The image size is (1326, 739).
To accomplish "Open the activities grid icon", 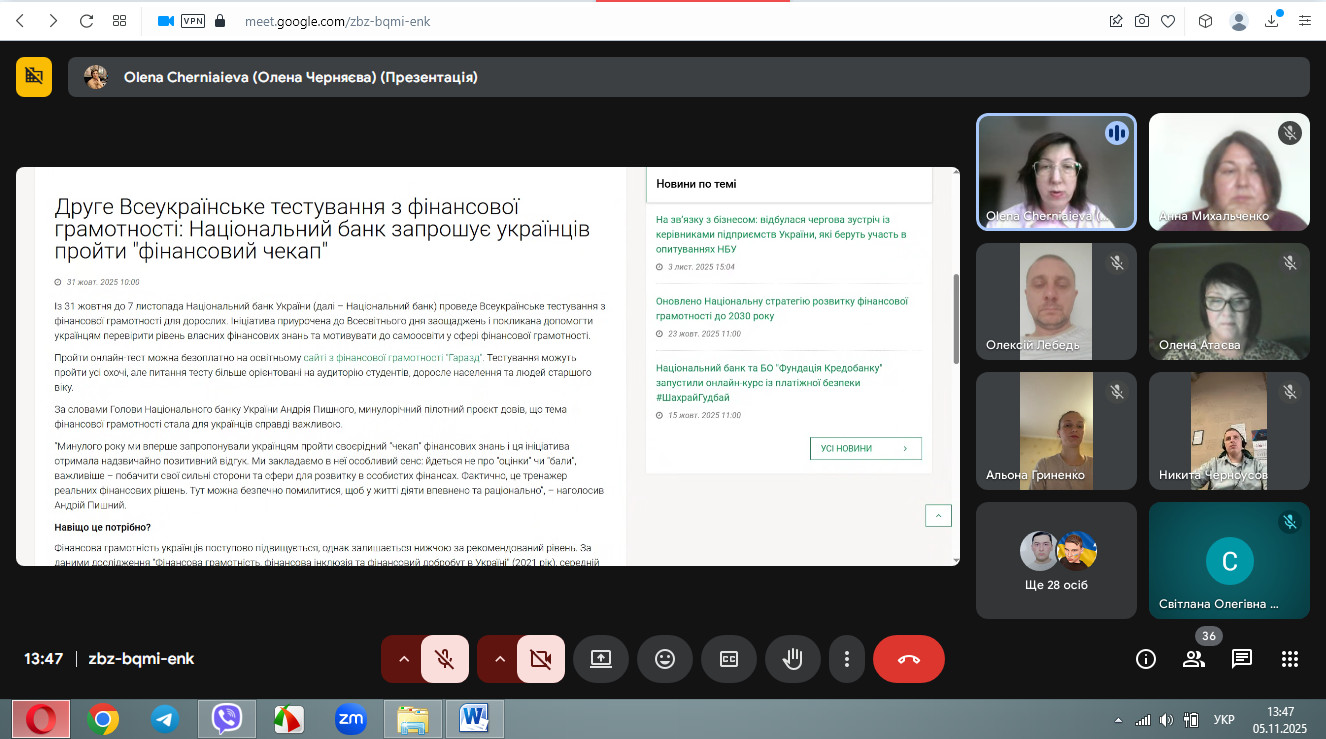I will click(1290, 659).
